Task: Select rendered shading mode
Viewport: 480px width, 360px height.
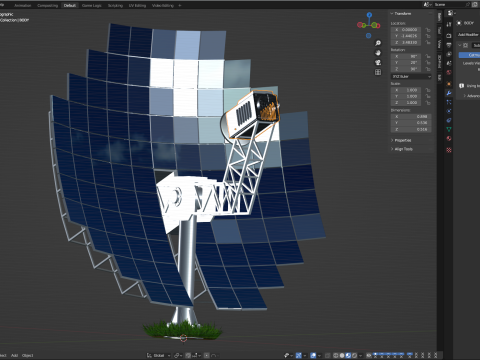Action: 355,356
